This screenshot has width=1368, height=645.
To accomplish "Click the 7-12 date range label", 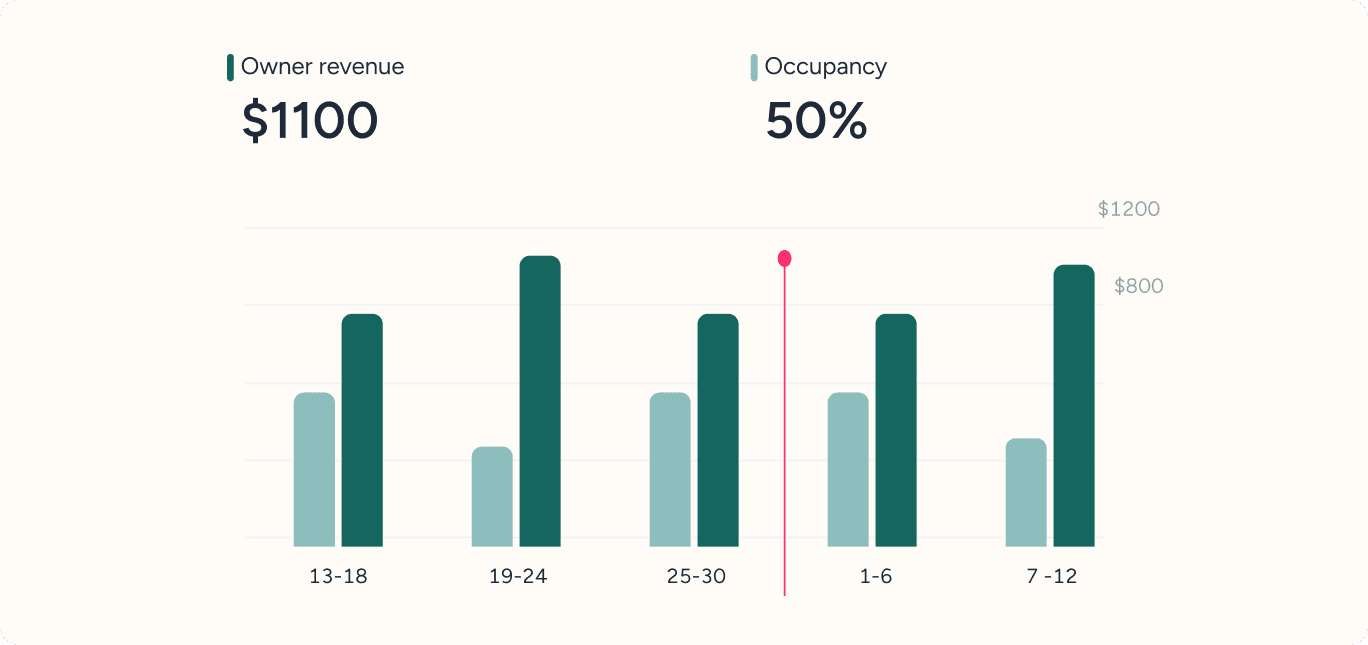I will tap(1051, 577).
